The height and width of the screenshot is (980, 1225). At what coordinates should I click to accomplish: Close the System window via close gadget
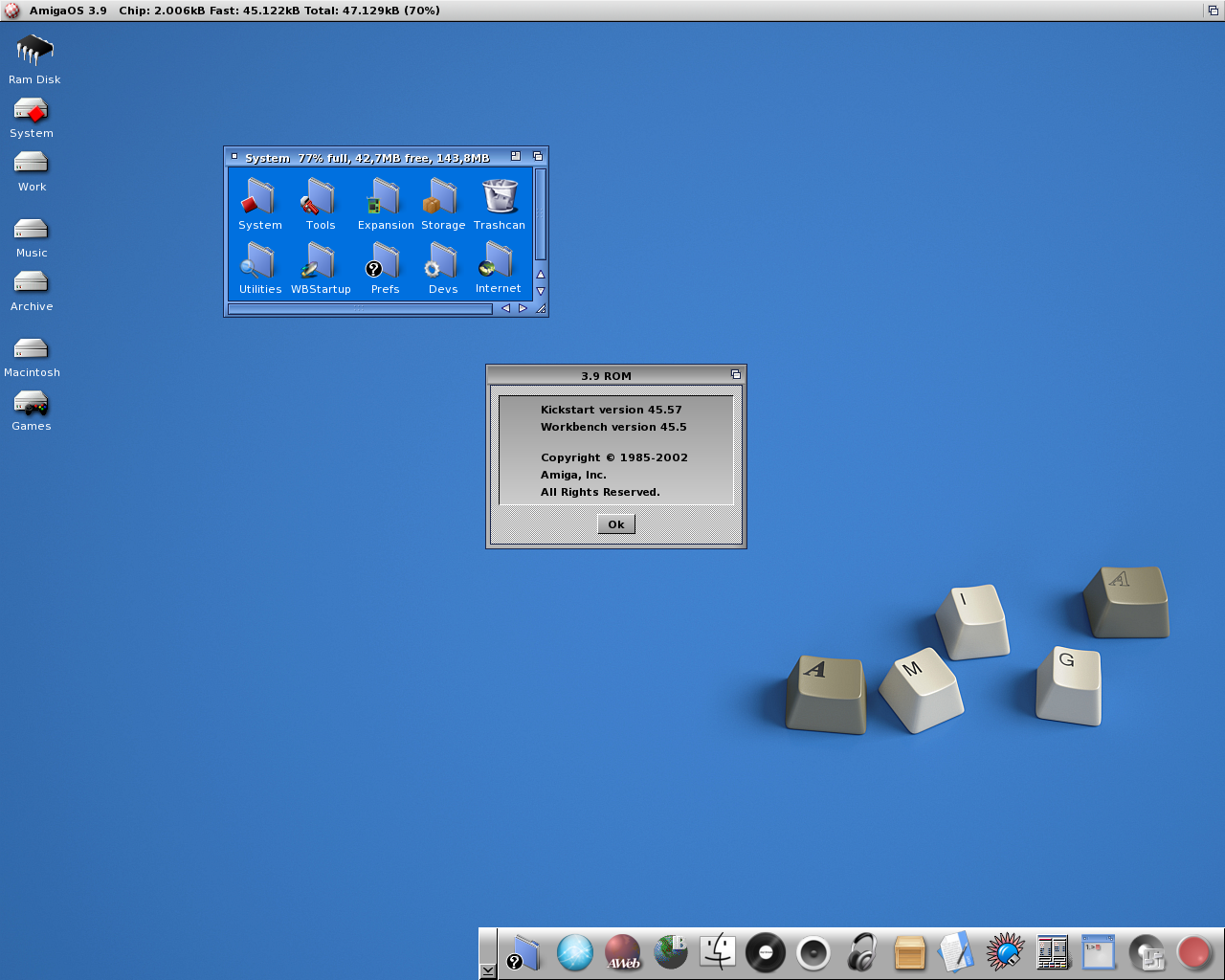coord(234,156)
